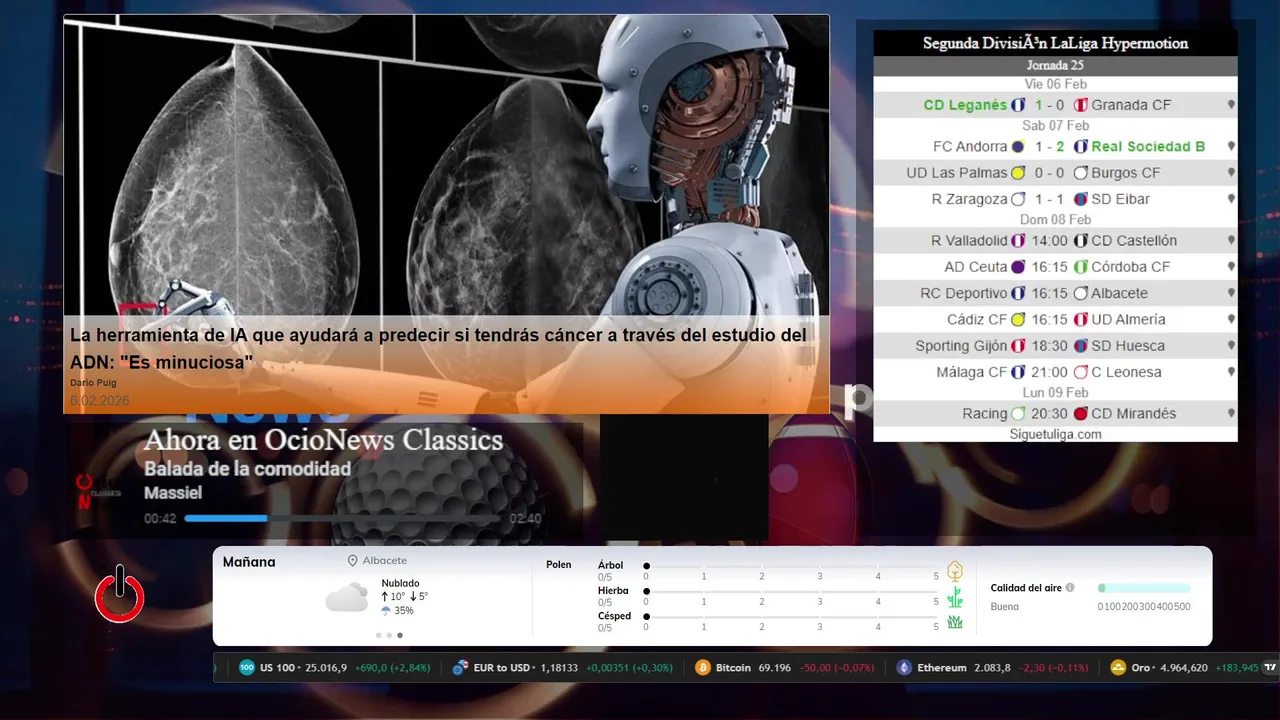Viewport: 1280px width, 720px height.
Task: Click the R Zaragoza 1 - 1 score
Action: (1050, 199)
